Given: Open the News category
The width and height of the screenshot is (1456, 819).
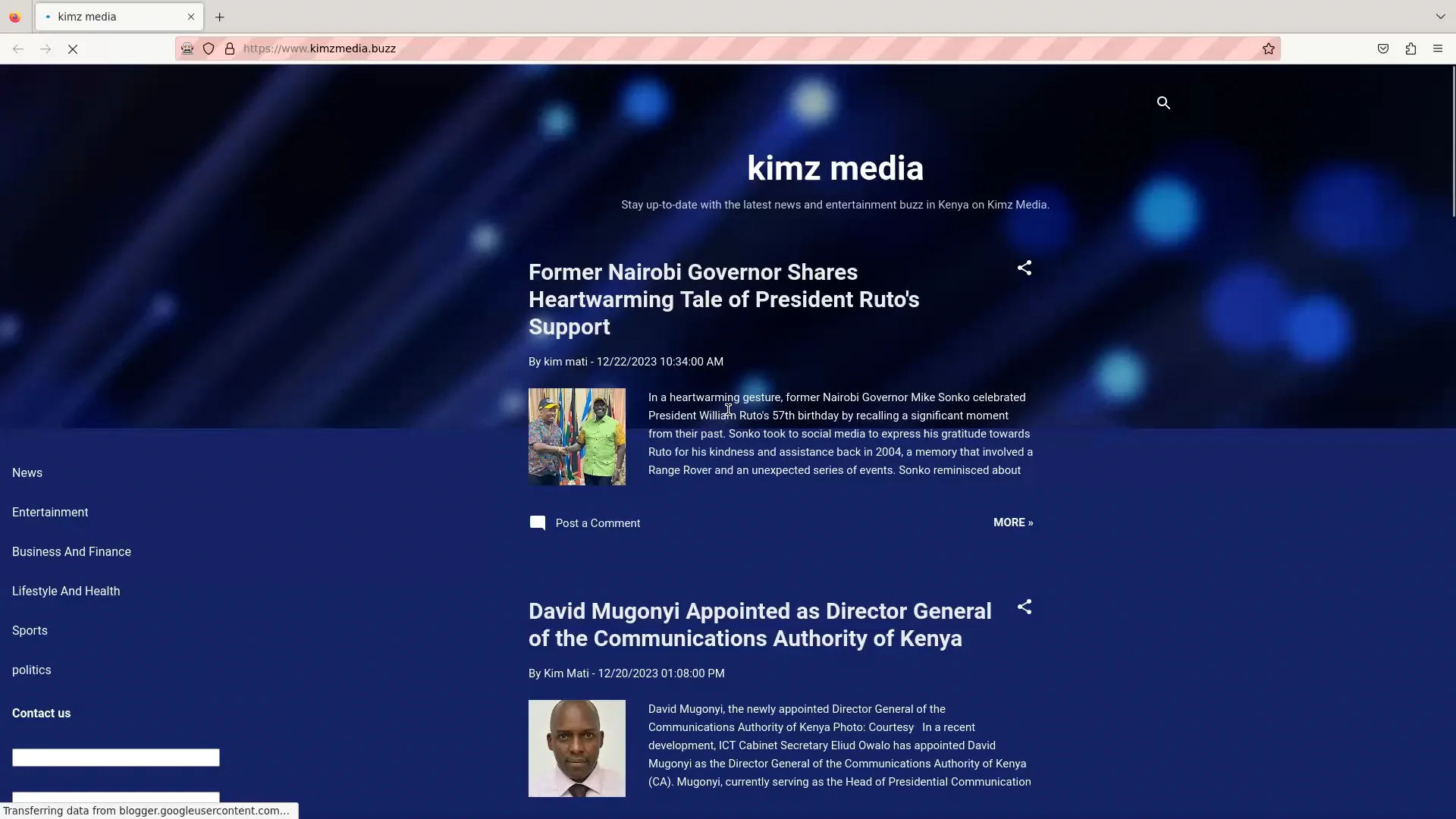Looking at the screenshot, I should [27, 472].
